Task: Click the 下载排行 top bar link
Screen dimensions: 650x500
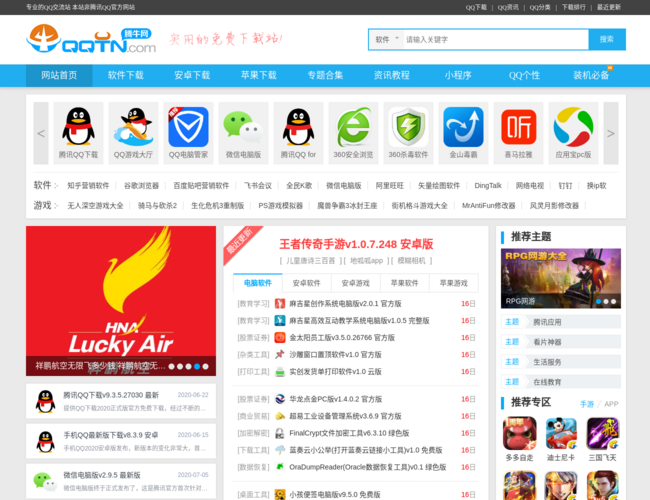Action: coord(574,7)
